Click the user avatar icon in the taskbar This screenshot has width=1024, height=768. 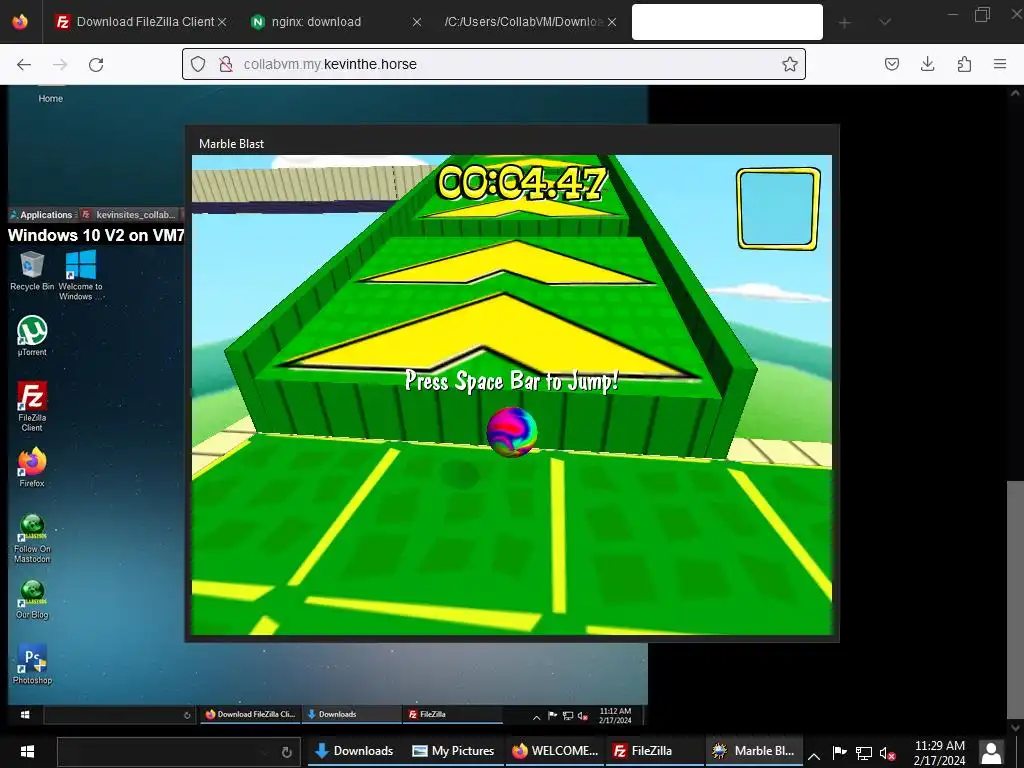[x=991, y=752]
